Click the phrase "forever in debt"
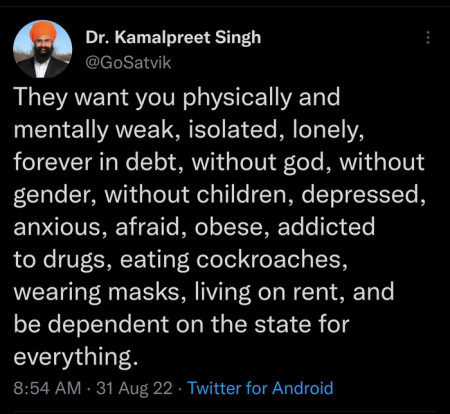 pyautogui.click(x=95, y=162)
